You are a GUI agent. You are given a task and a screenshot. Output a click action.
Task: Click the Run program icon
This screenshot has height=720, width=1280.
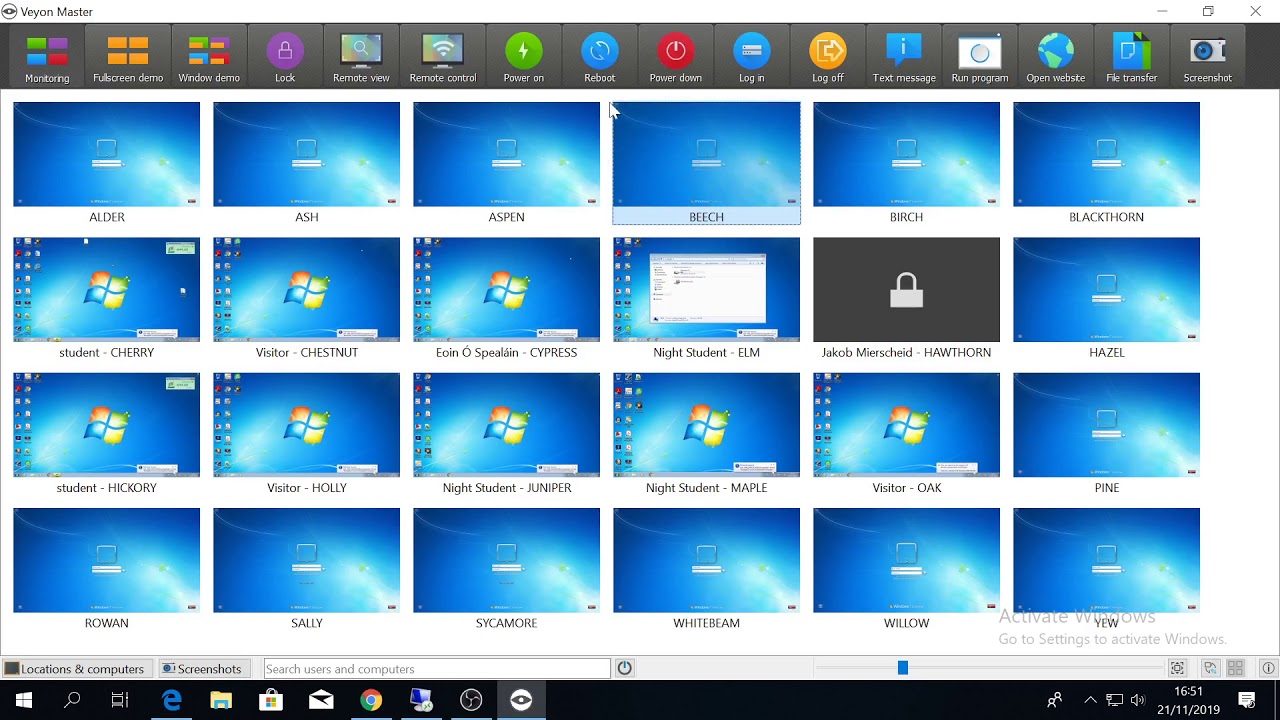(980, 58)
